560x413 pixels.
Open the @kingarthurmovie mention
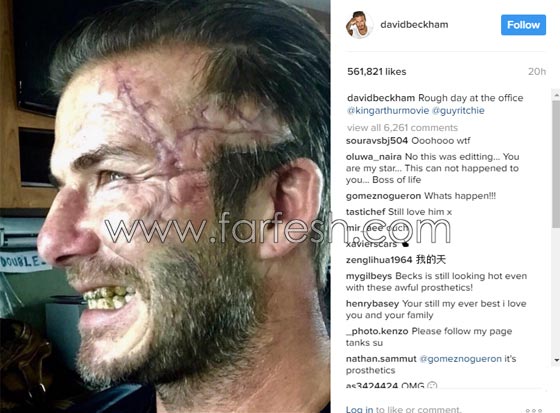pyautogui.click(x=388, y=110)
